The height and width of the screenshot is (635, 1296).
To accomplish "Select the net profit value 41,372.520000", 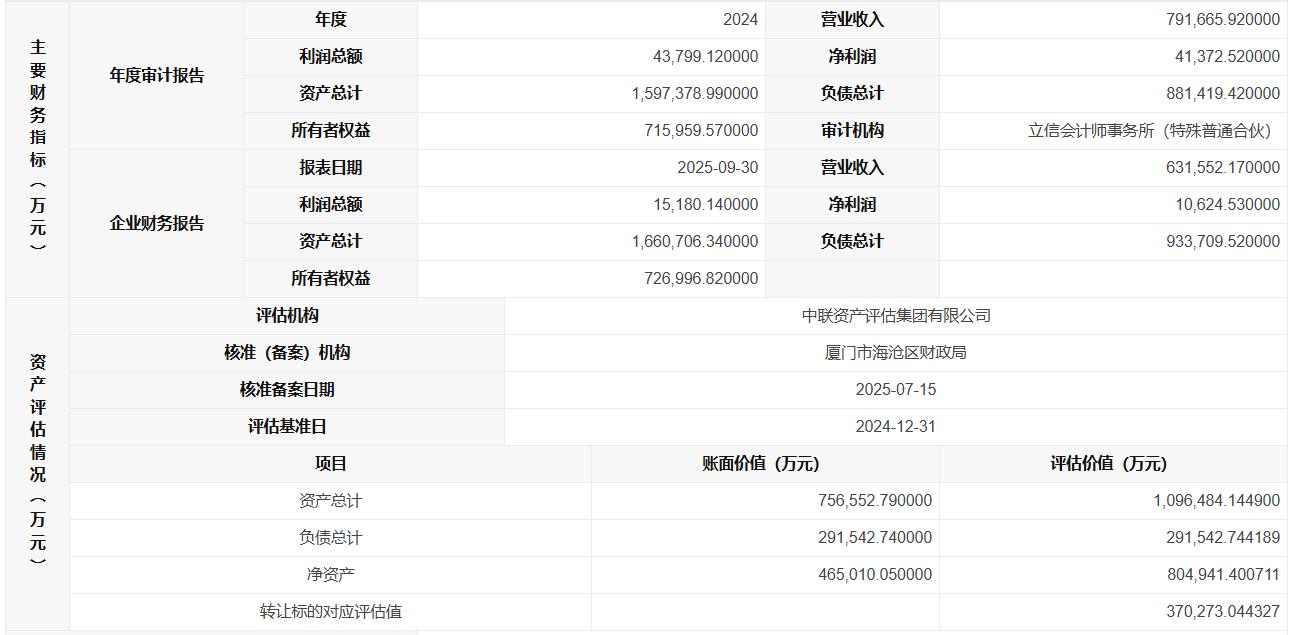I will pyautogui.click(x=1227, y=57).
